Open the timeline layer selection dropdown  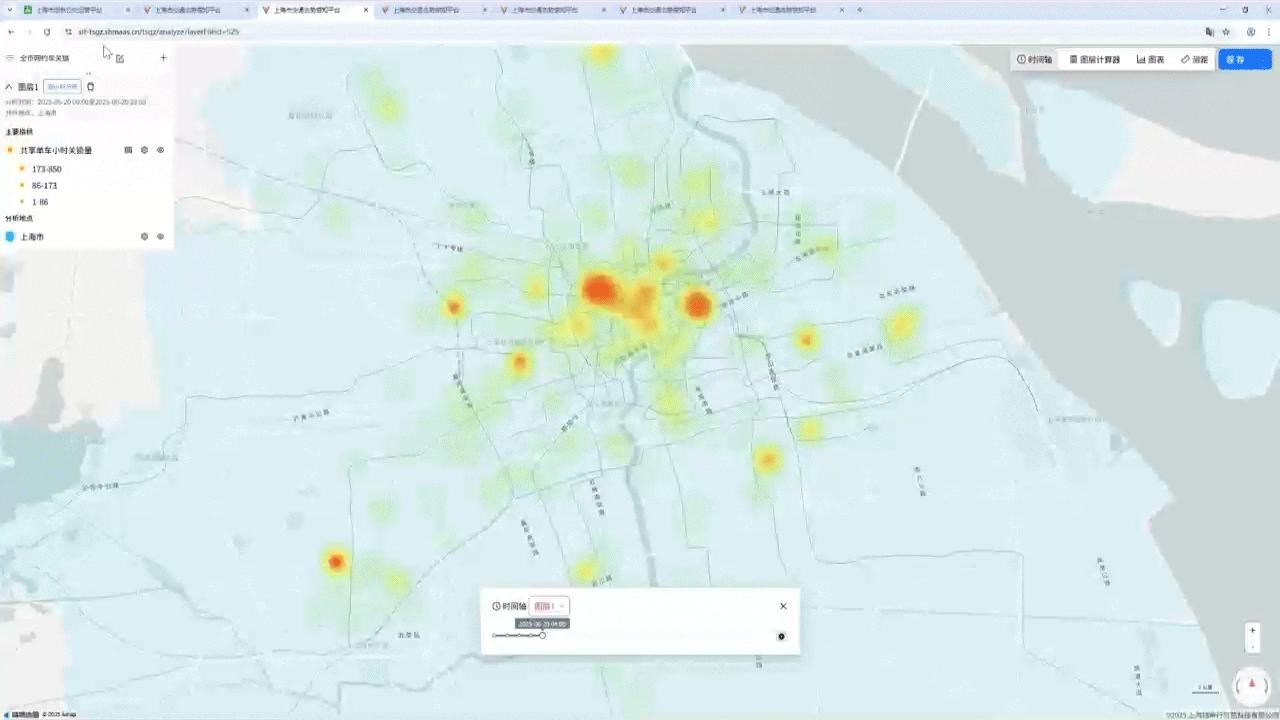549,606
